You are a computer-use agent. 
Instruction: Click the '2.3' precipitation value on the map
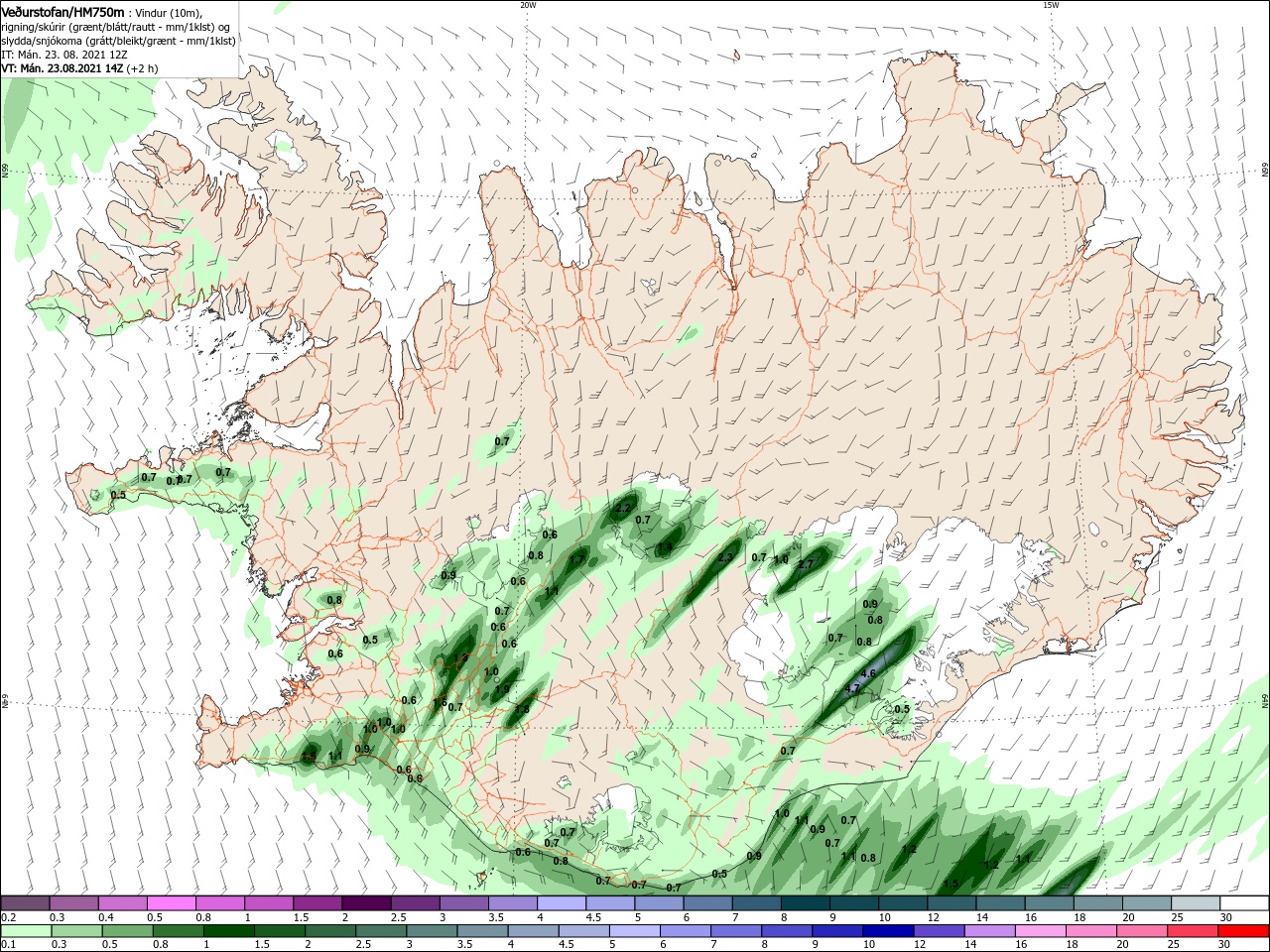point(725,557)
